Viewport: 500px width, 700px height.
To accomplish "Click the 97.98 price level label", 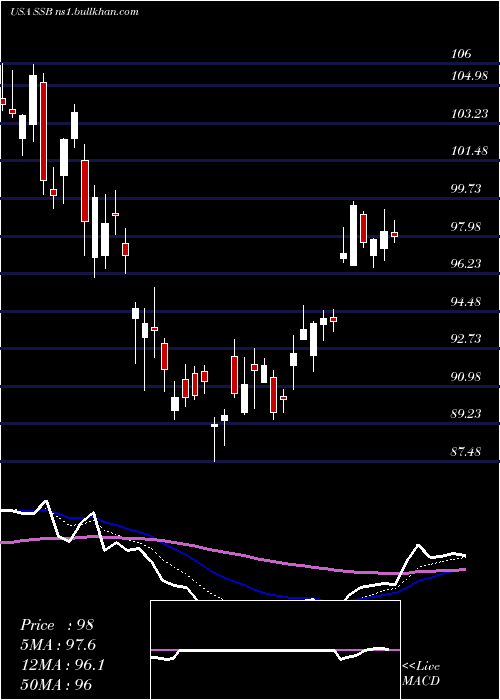I will coord(467,226).
